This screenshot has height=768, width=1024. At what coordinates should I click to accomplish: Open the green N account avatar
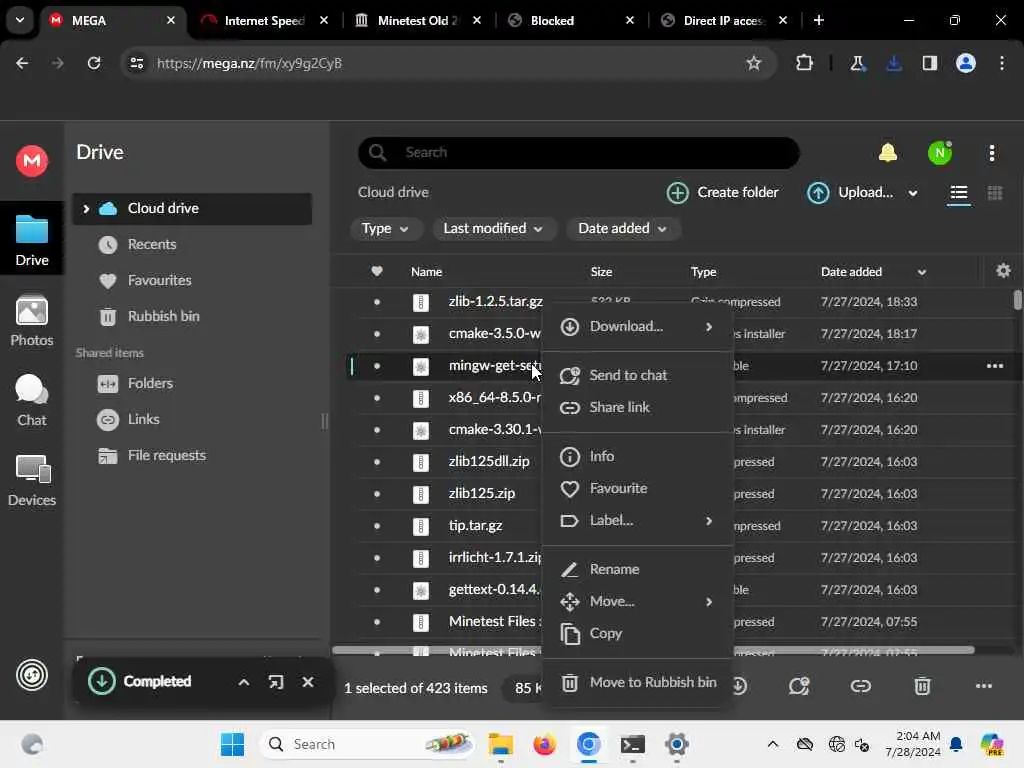pos(939,153)
